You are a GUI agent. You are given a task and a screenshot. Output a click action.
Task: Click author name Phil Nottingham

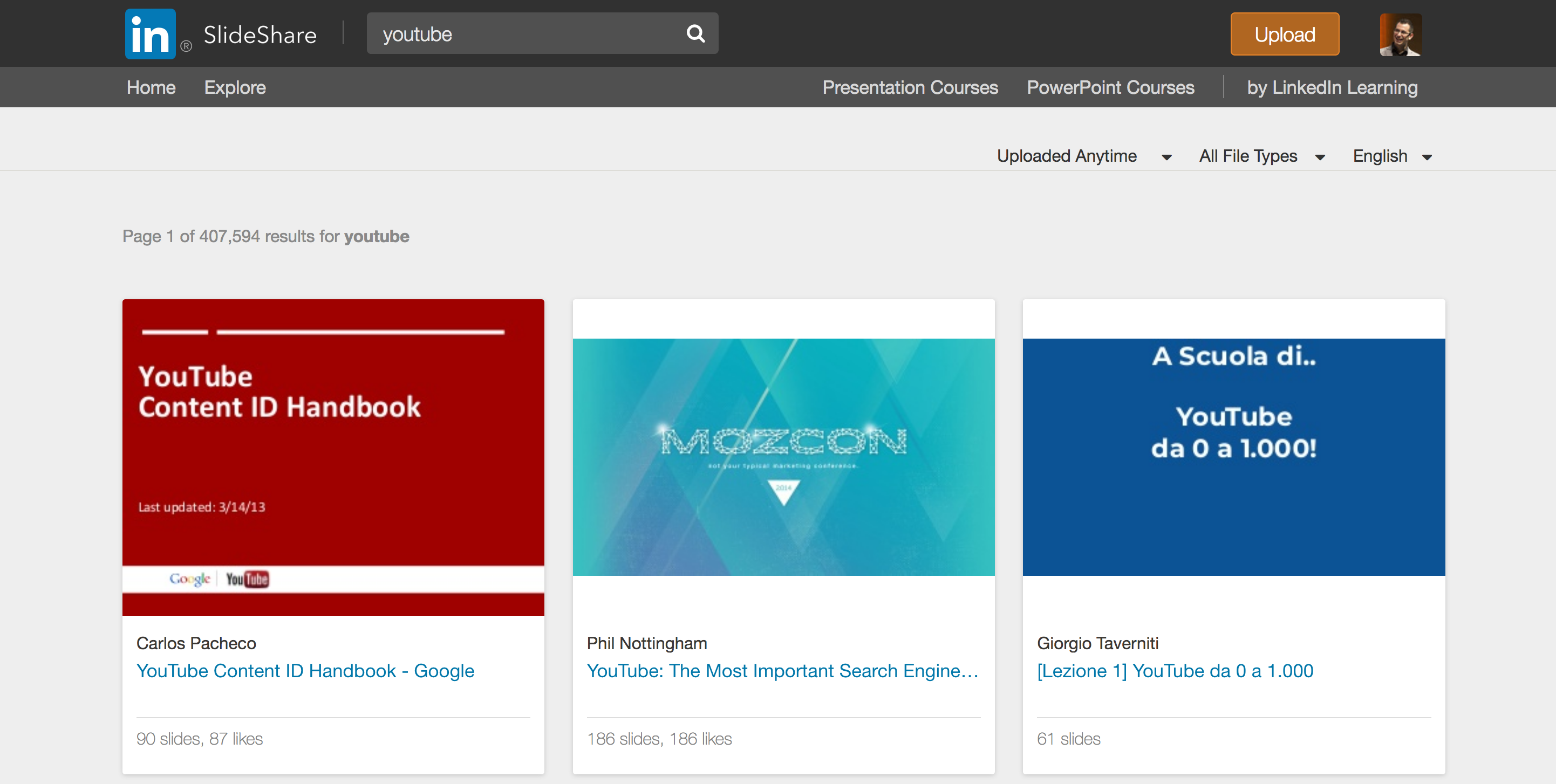click(646, 643)
